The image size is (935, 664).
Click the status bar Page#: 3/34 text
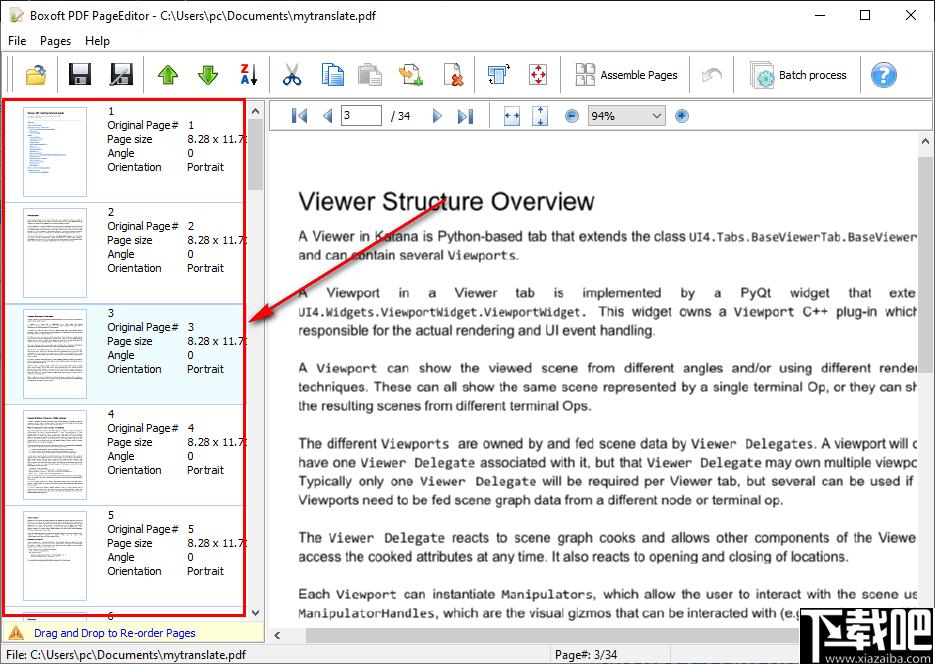[586, 654]
